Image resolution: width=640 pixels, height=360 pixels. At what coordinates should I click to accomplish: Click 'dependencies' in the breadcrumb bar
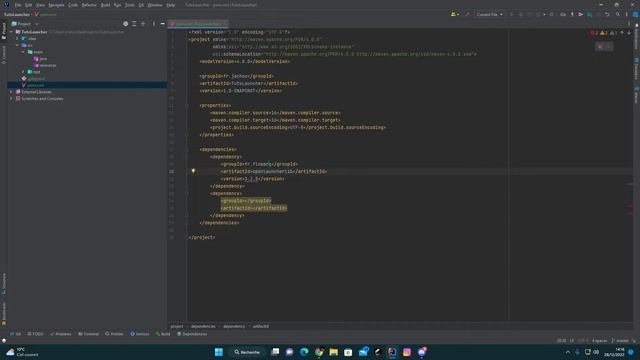click(x=203, y=326)
